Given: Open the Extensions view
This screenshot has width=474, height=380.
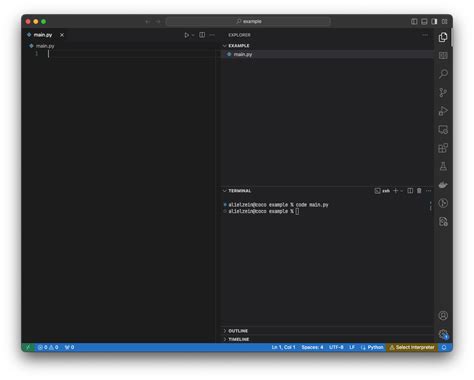Looking at the screenshot, I should (443, 148).
